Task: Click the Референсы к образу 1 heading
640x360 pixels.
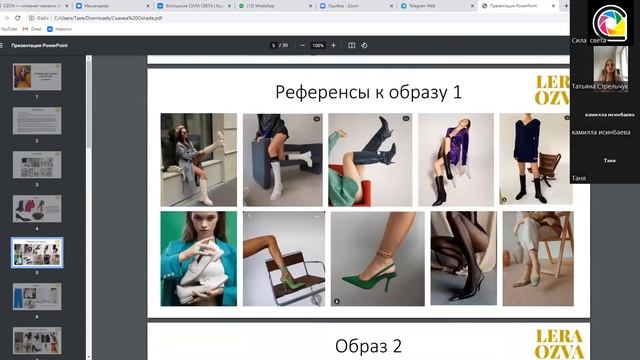Action: pos(369,92)
